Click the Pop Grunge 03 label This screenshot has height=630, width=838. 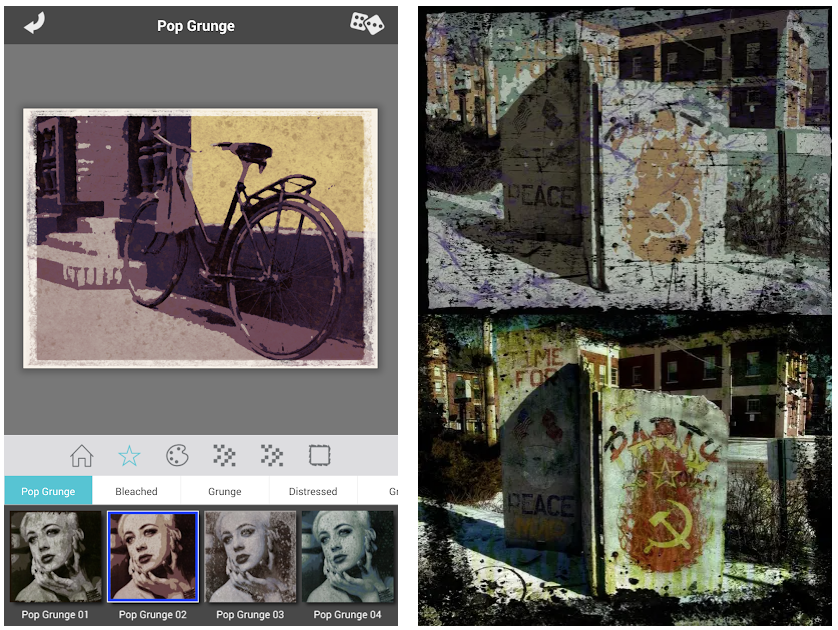point(250,615)
